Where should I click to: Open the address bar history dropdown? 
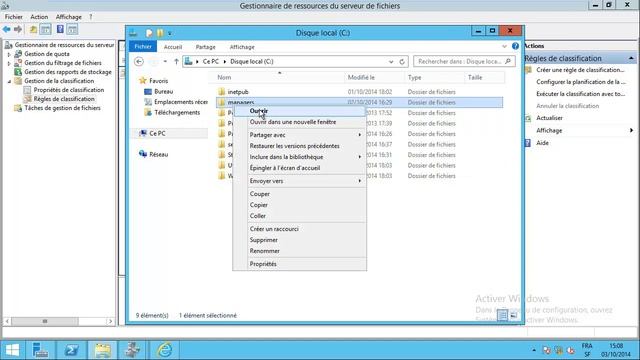click(391, 62)
